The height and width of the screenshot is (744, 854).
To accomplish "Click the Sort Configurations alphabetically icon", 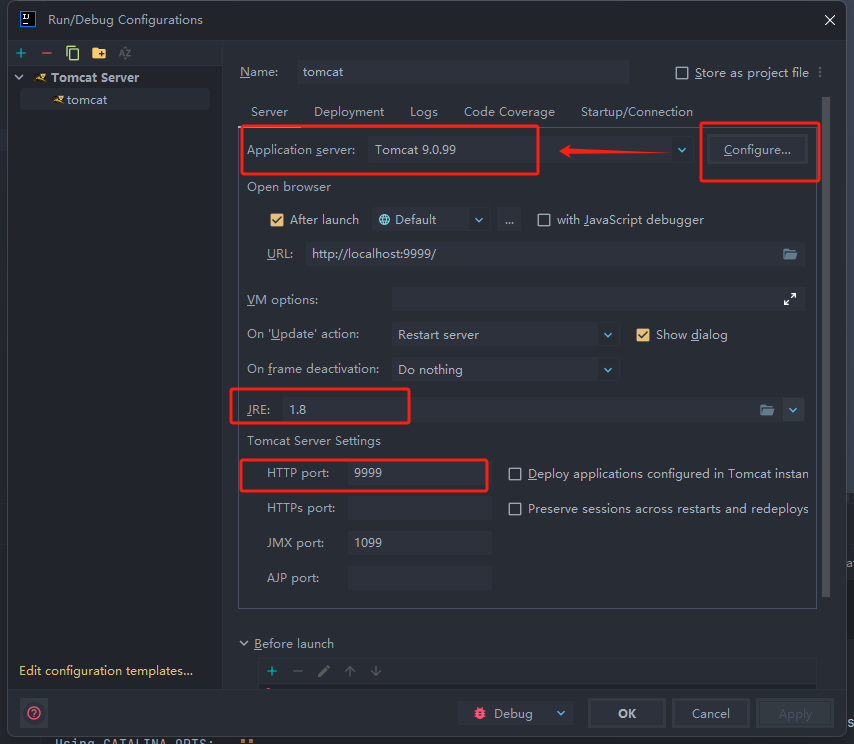I will [125, 53].
